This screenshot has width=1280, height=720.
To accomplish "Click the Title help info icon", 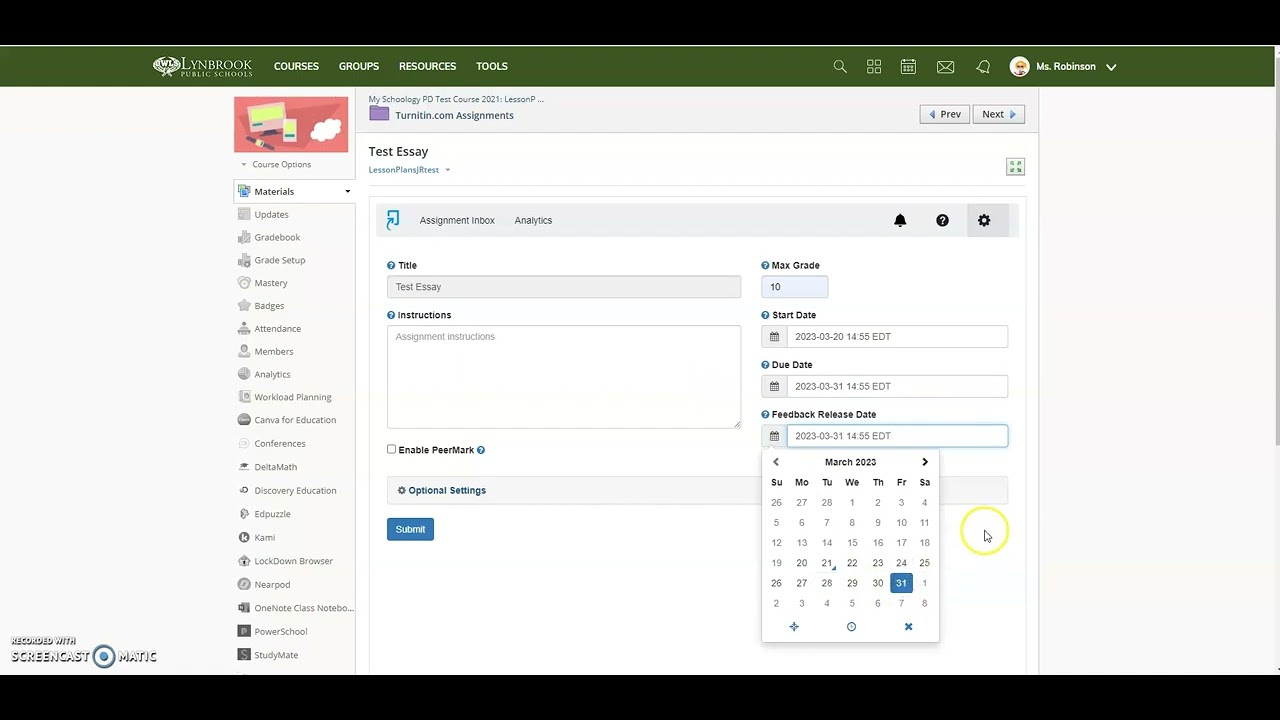I will coord(391,265).
